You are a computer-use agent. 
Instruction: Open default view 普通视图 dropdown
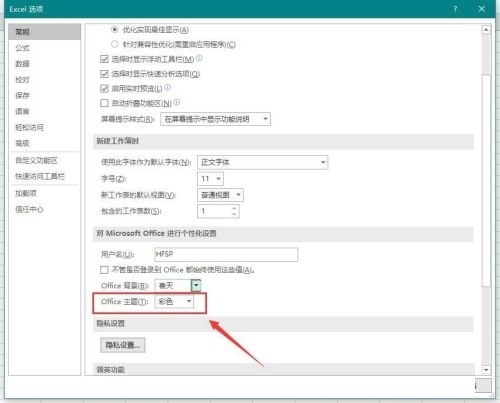pos(220,195)
